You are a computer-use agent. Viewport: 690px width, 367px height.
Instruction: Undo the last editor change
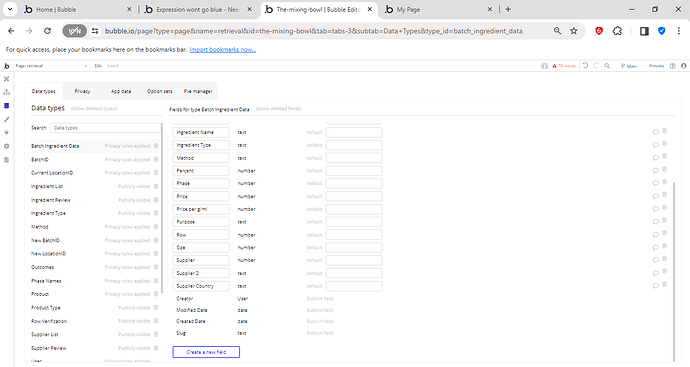(x=585, y=66)
